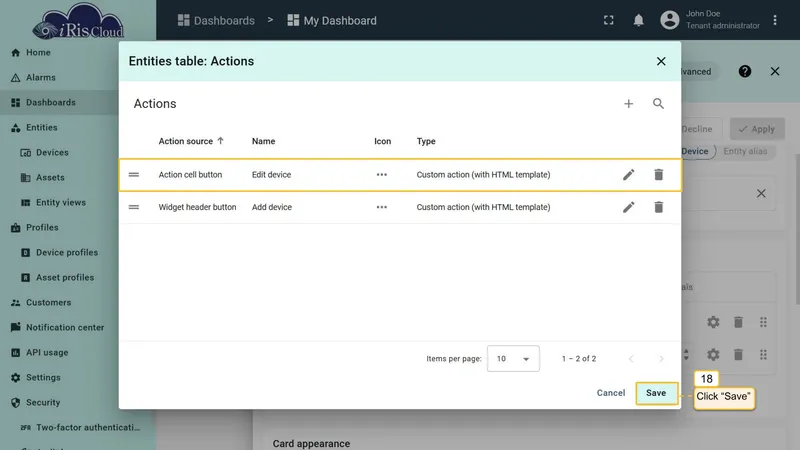Screen dimensions: 800x450
Task: Click lower trash icon in background panel
Action: pyautogui.click(x=738, y=355)
